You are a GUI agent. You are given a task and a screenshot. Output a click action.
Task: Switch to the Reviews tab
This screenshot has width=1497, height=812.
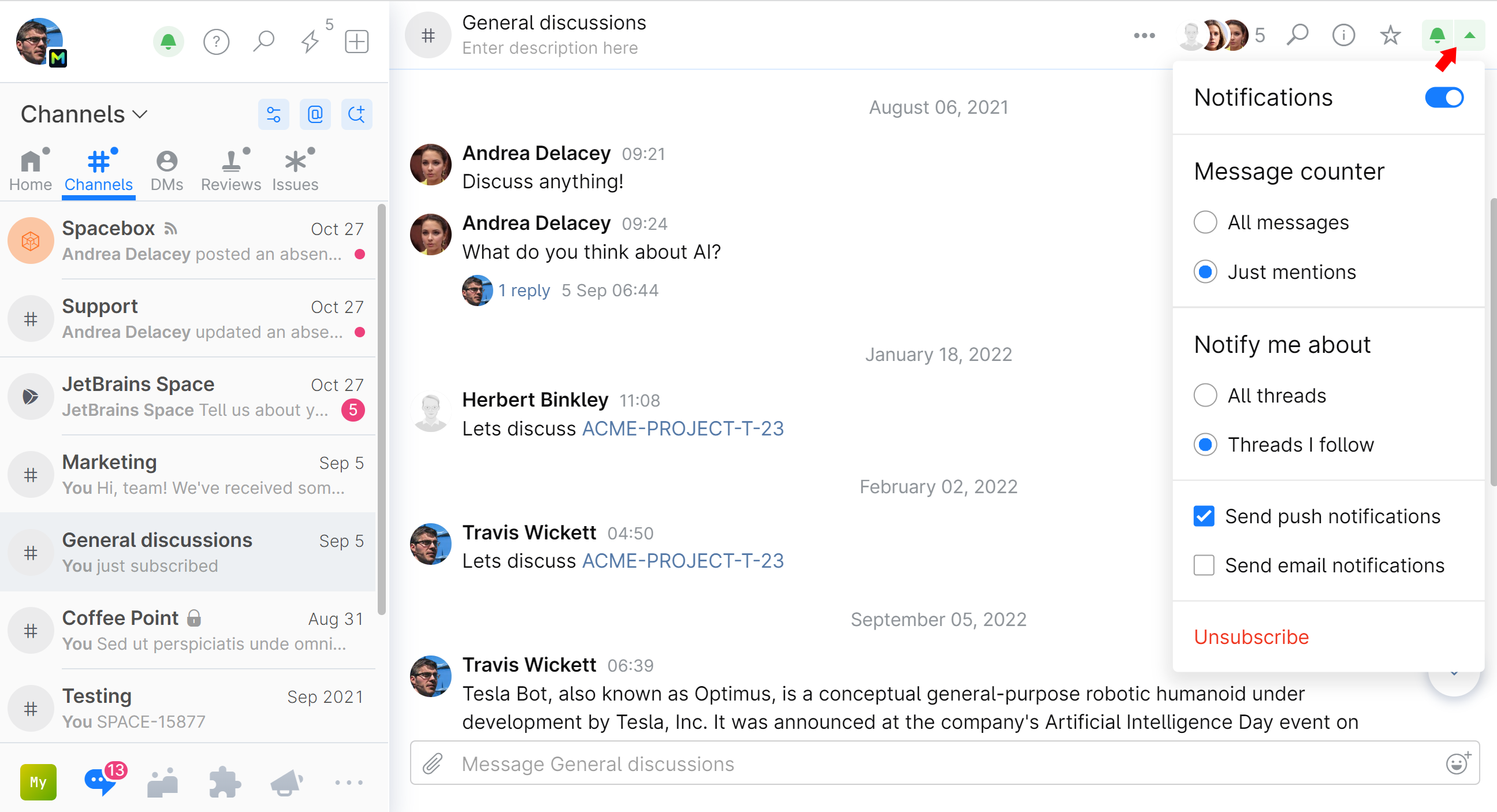230,170
